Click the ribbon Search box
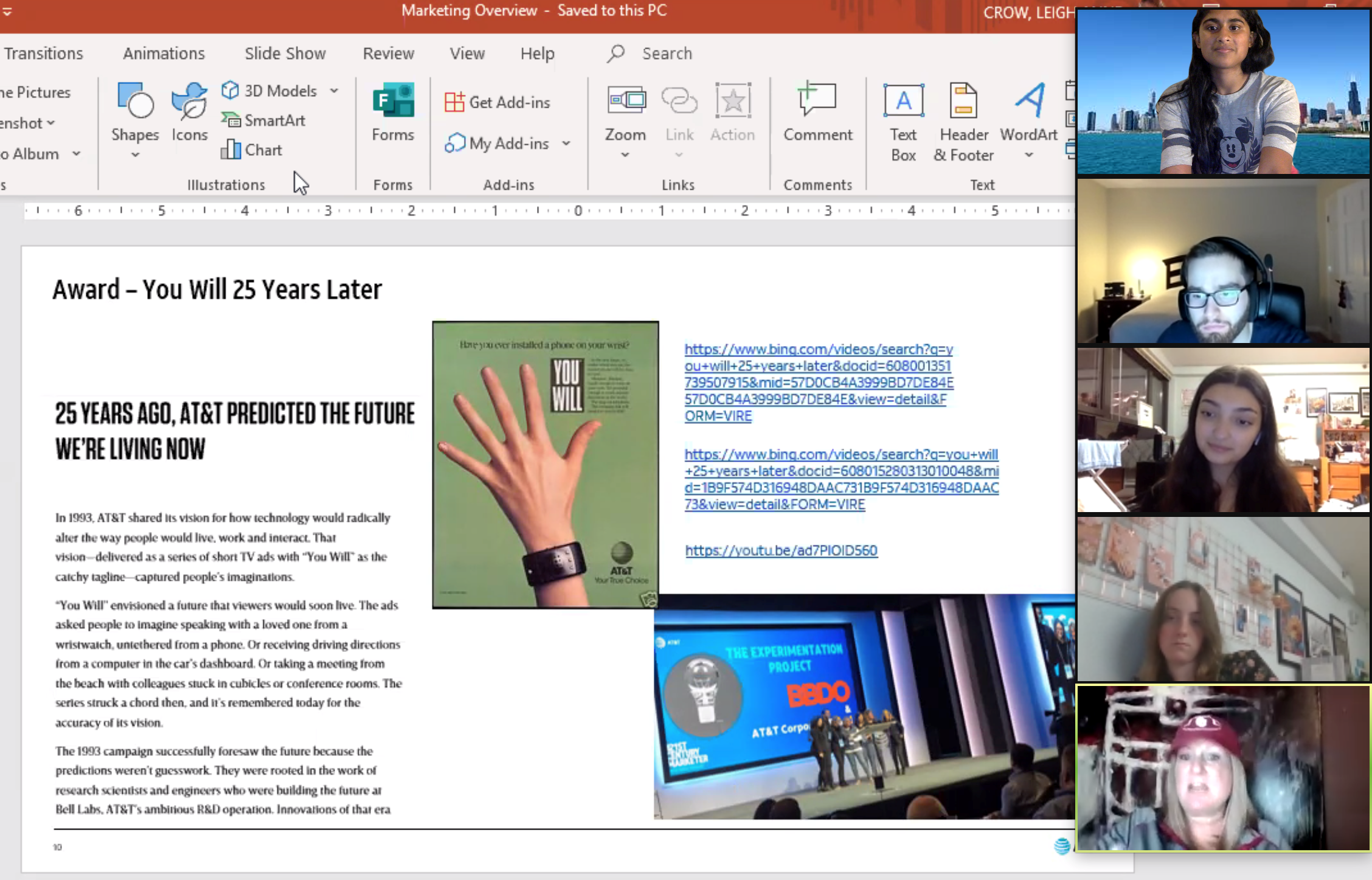 [x=667, y=54]
